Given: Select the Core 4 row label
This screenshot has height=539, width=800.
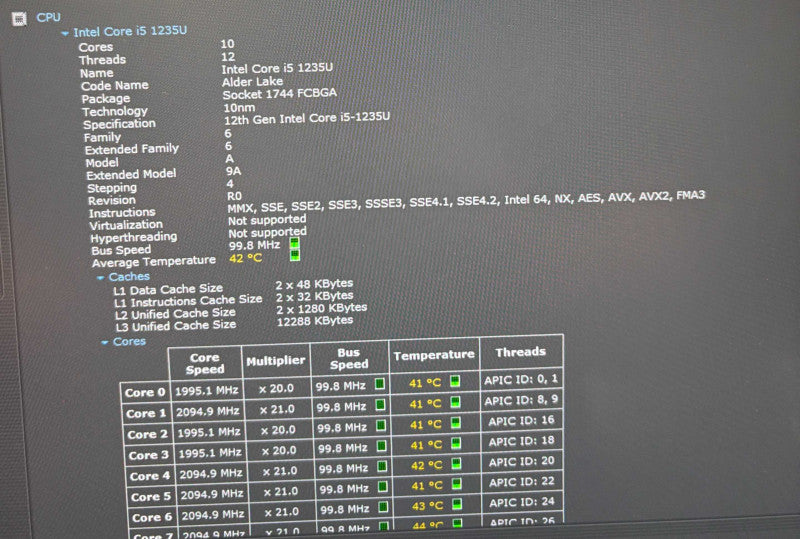Looking at the screenshot, I should (150, 476).
